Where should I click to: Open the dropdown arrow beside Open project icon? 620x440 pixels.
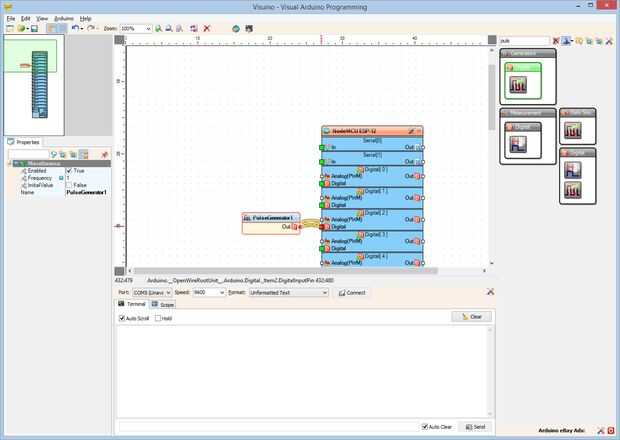[27, 29]
